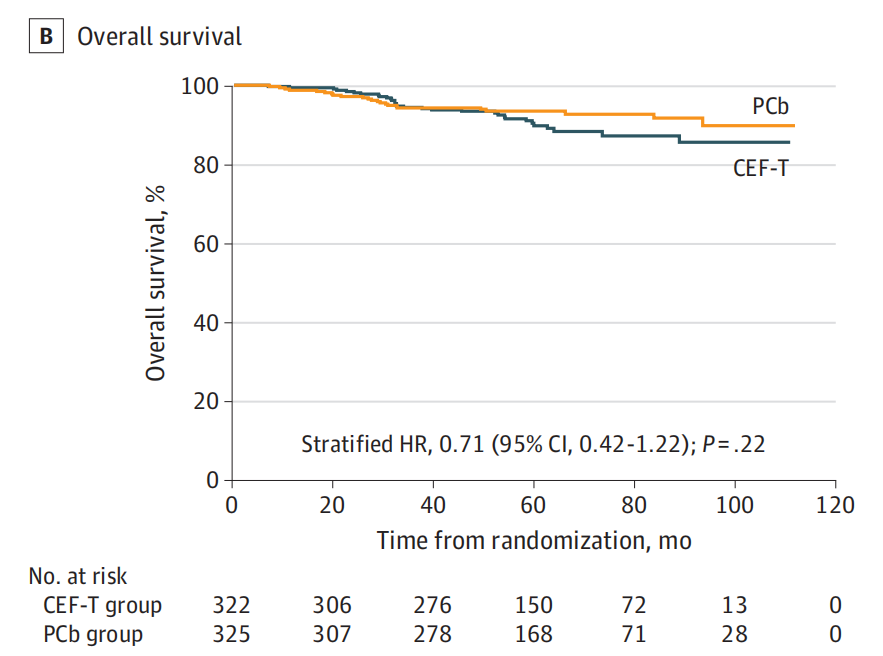Click the 28 at-risk count
Screen dimensions: 883x656
tap(735, 634)
